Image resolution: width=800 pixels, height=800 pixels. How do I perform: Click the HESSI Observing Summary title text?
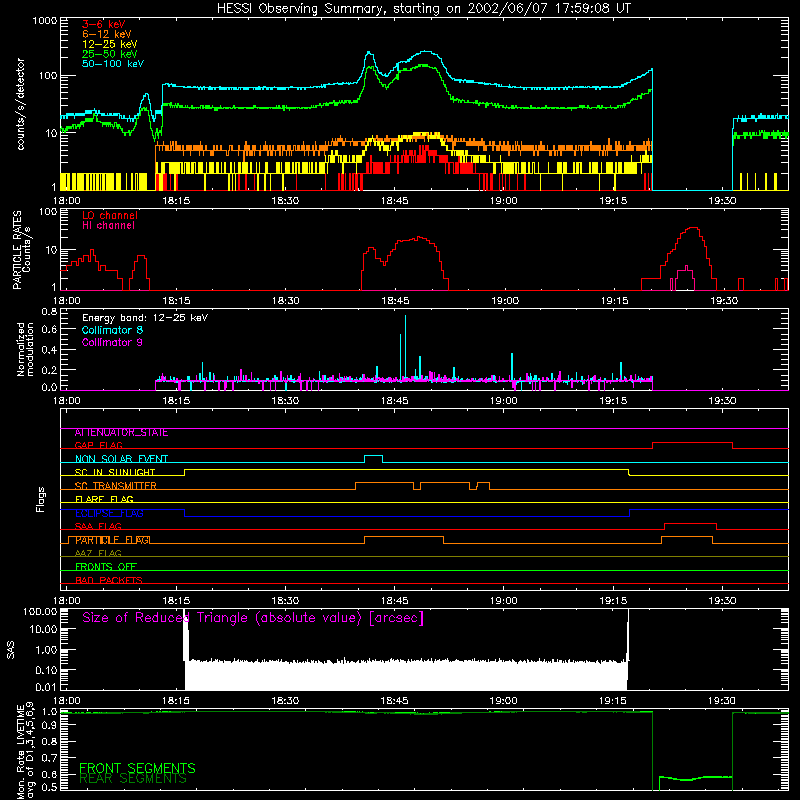[x=423, y=9]
